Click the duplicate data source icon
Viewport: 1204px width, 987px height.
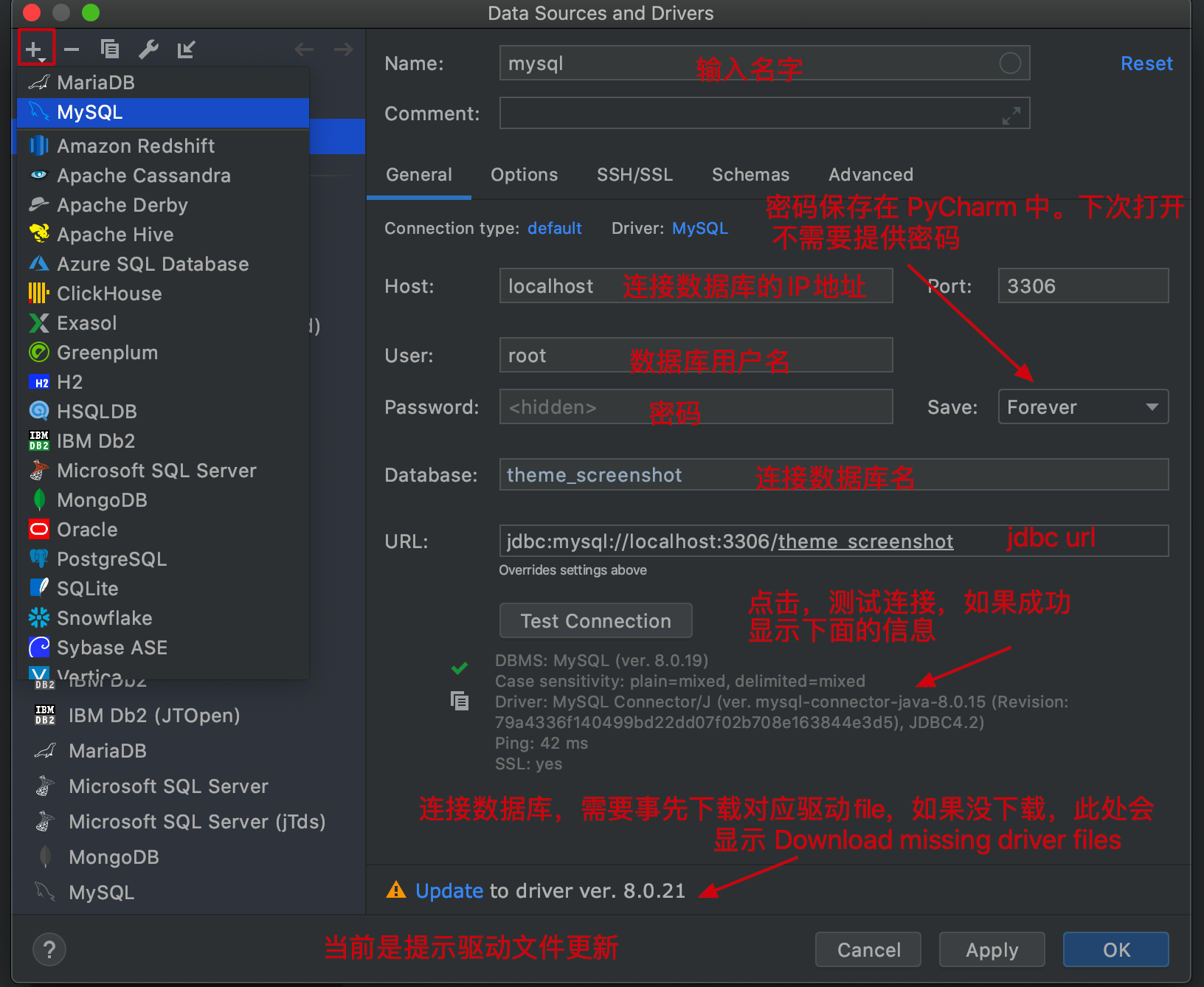[x=110, y=49]
